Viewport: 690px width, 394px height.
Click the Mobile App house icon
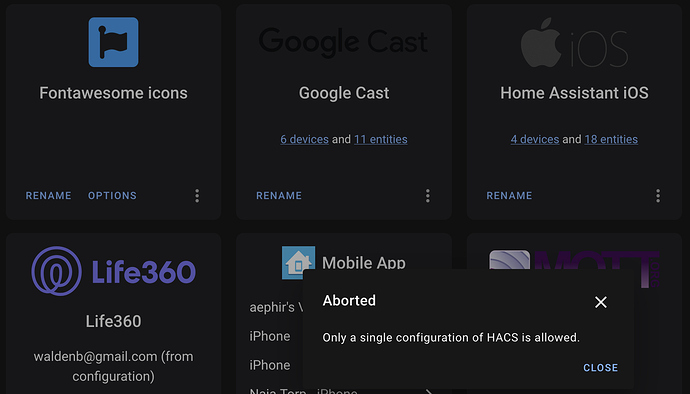[298, 263]
